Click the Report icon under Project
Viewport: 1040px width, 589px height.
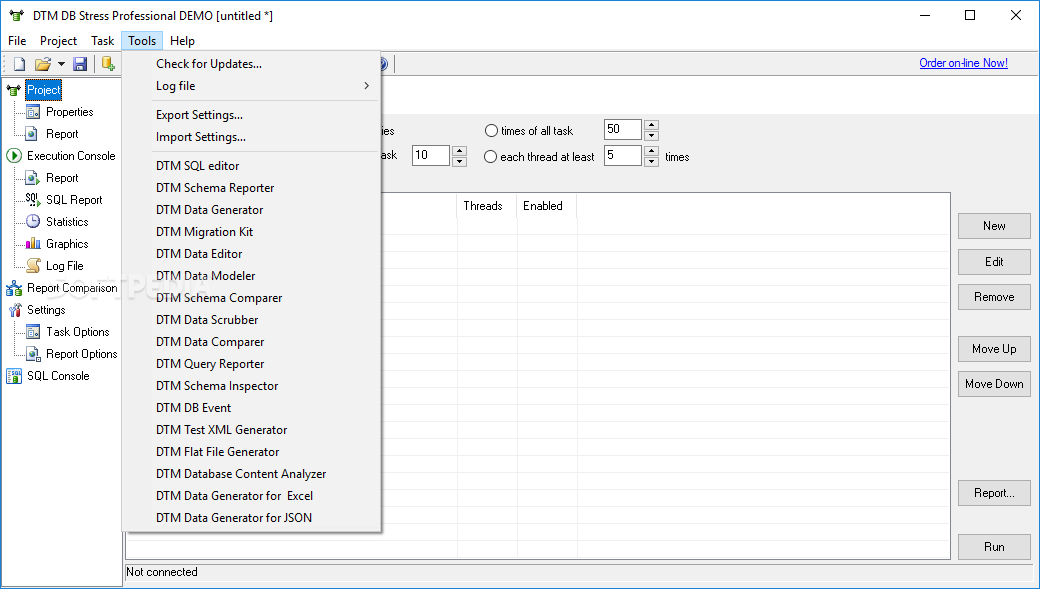(x=32, y=133)
